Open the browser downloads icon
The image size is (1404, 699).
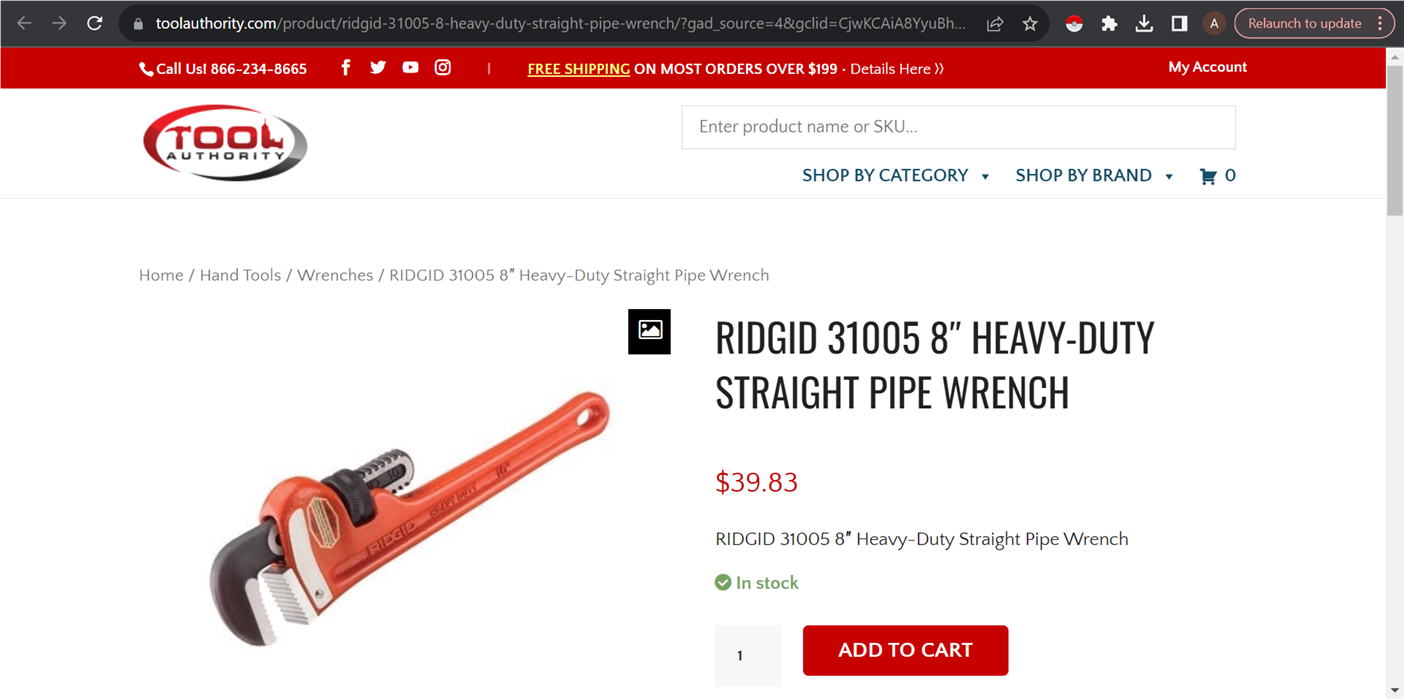coord(1144,23)
